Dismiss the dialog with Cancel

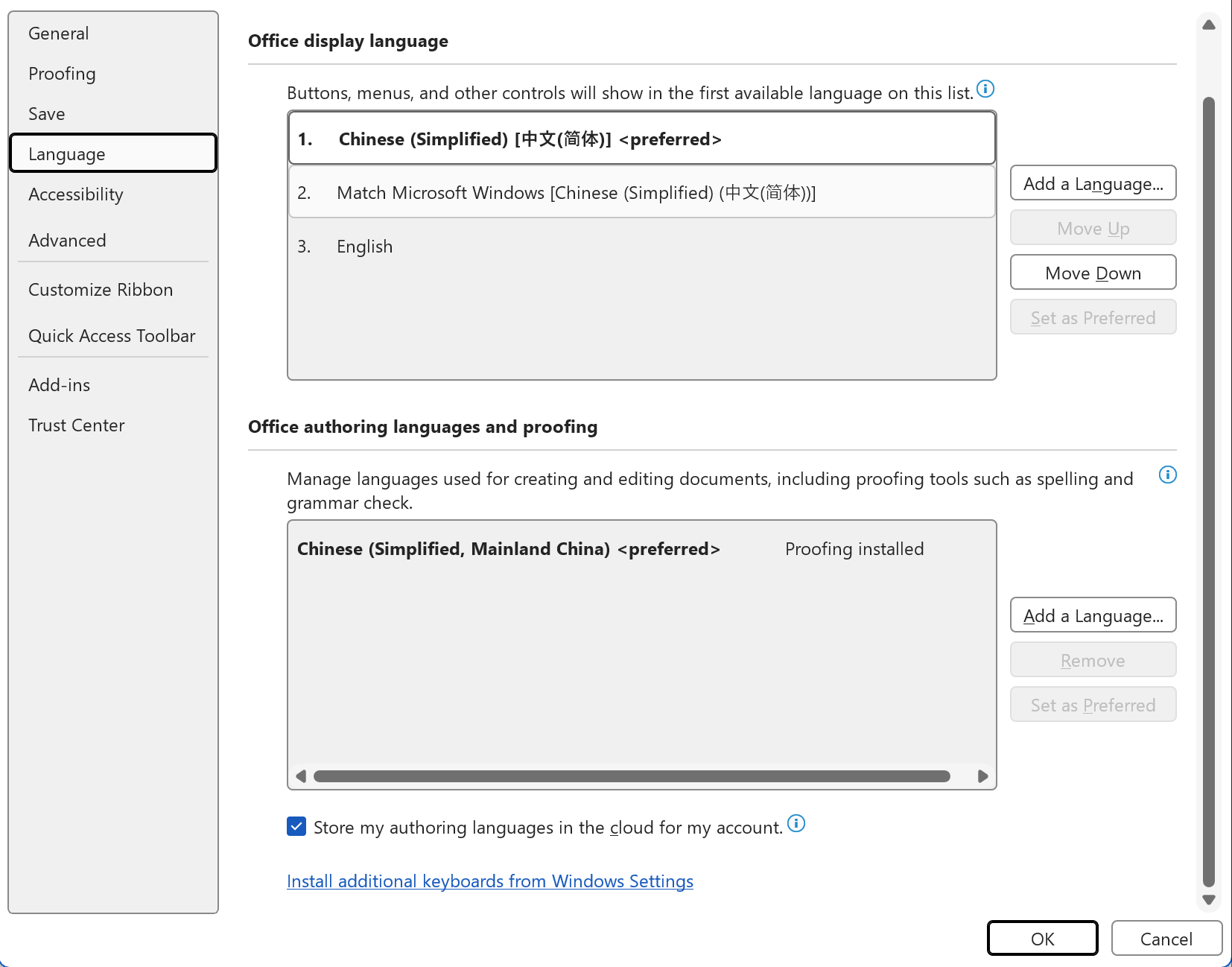pos(1166,939)
